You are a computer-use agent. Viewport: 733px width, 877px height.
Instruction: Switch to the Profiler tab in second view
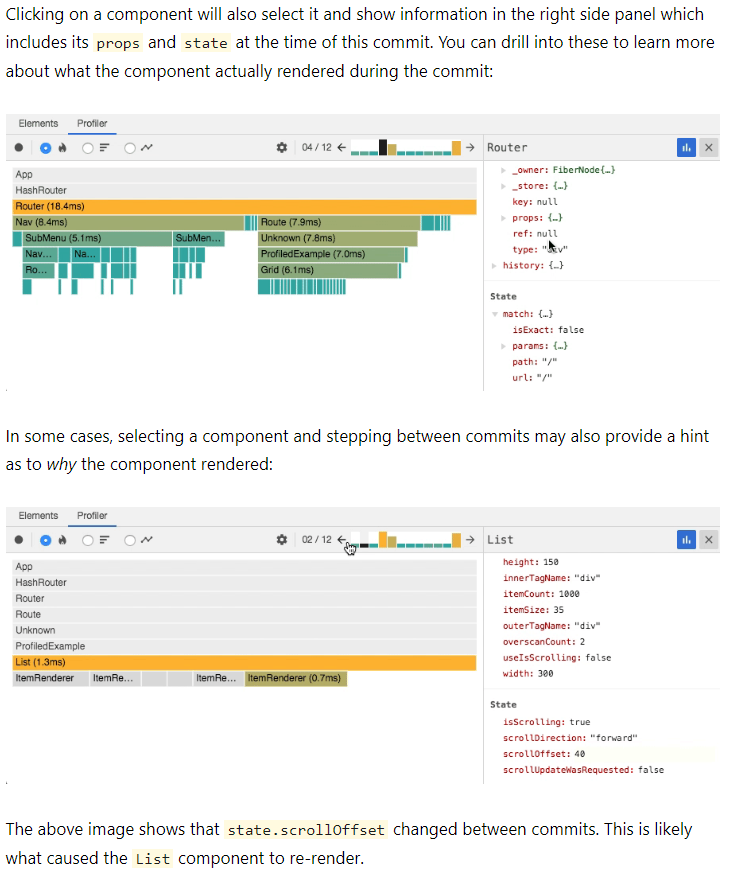click(x=91, y=515)
